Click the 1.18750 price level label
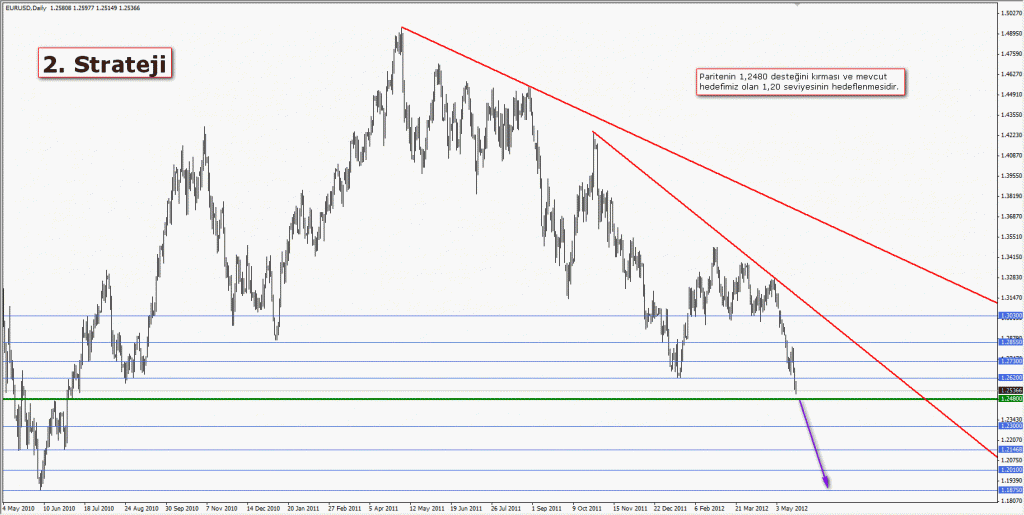 coord(1010,491)
